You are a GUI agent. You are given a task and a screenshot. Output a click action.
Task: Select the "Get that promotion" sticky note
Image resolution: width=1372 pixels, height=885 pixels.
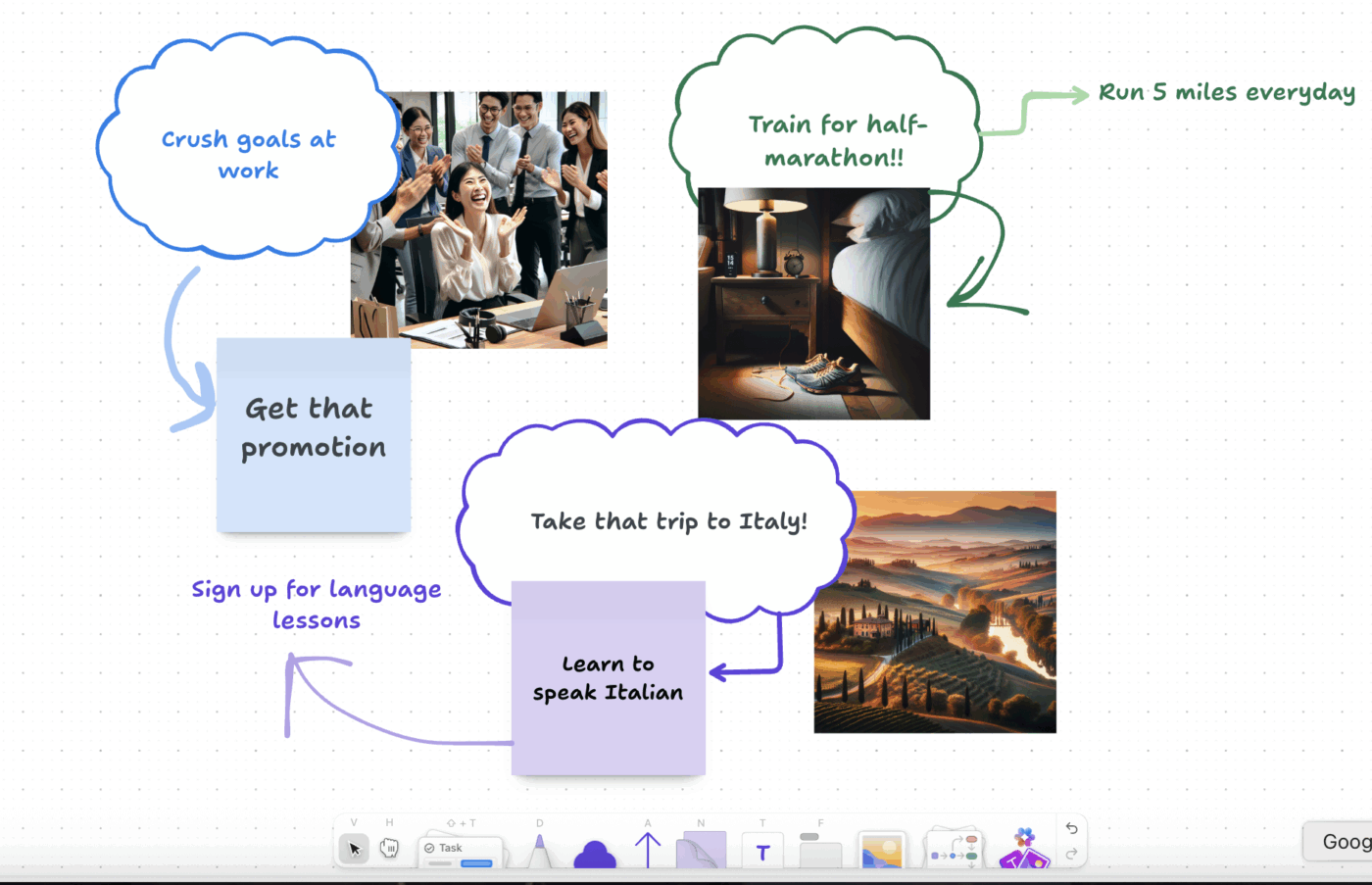click(x=314, y=435)
